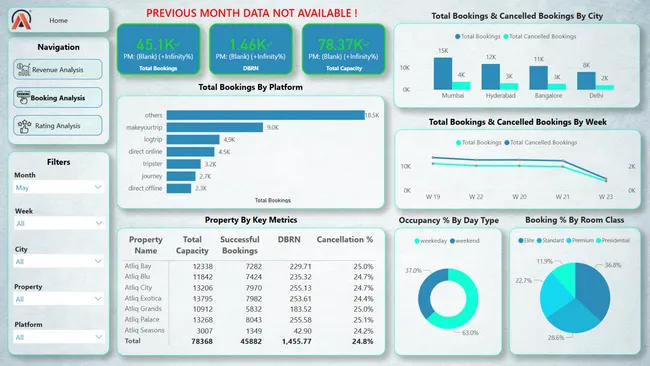Click weekeday legend in occupancy chart
Viewport: 650px width, 366px height.
pyautogui.click(x=430, y=241)
